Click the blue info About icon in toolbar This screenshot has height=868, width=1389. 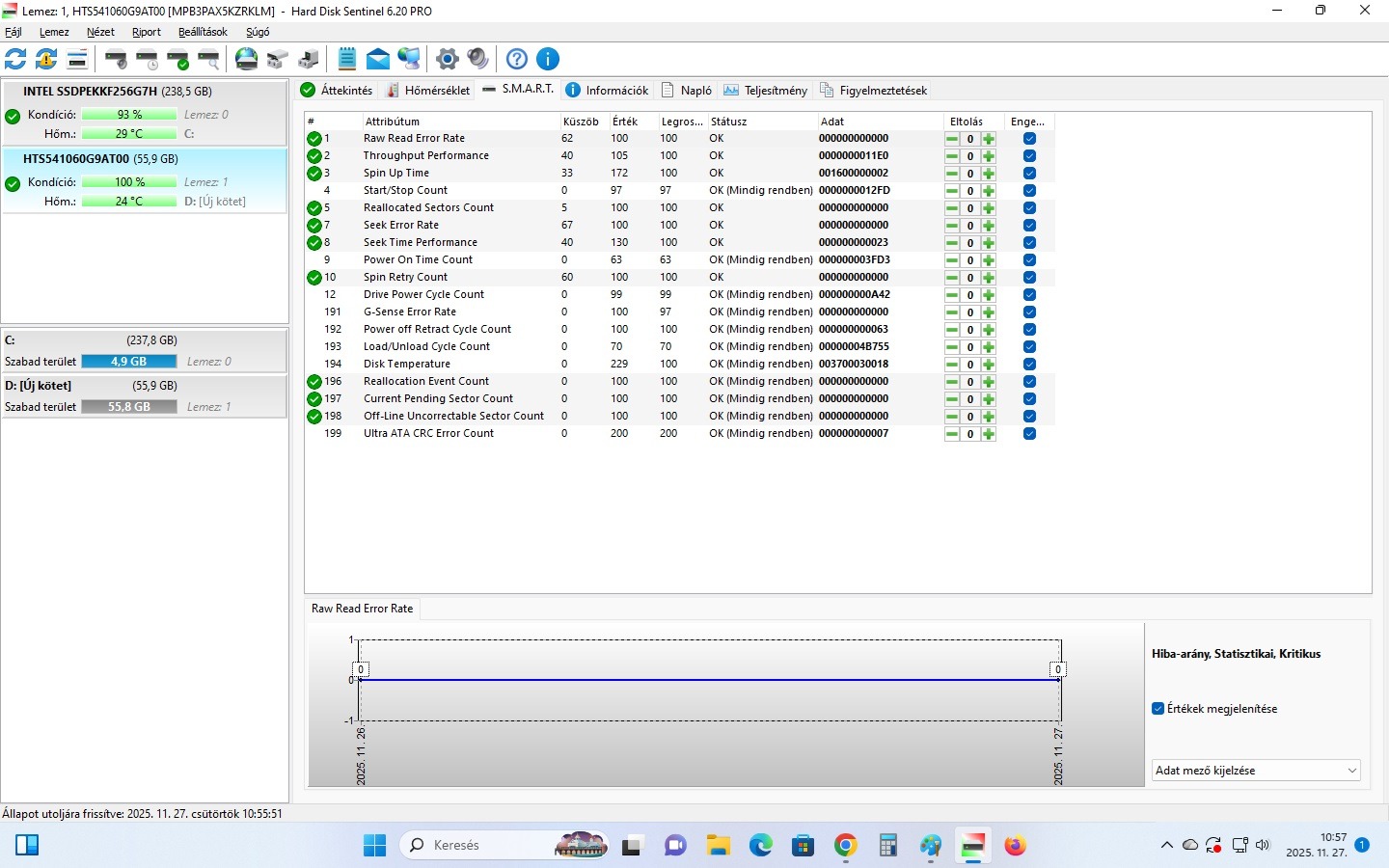click(548, 59)
